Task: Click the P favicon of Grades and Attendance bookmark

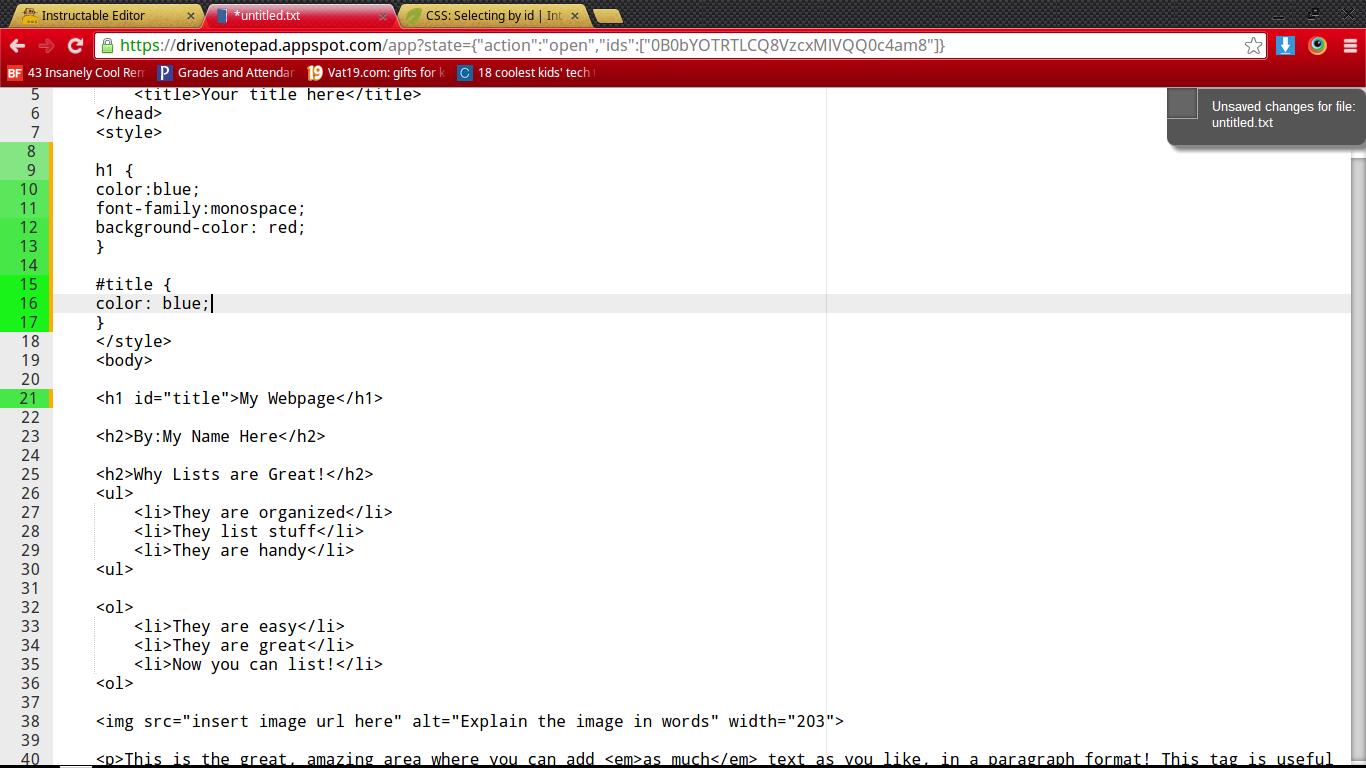Action: point(165,73)
